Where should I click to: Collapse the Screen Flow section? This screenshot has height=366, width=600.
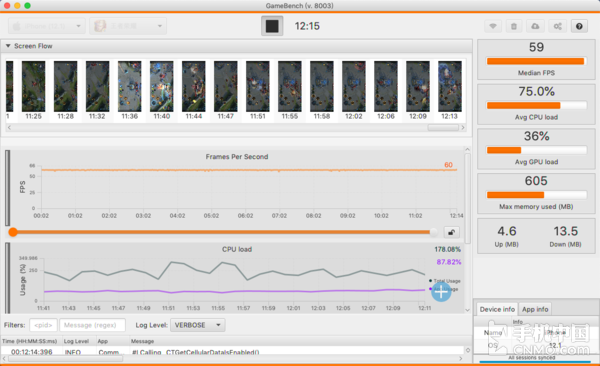tap(8, 46)
